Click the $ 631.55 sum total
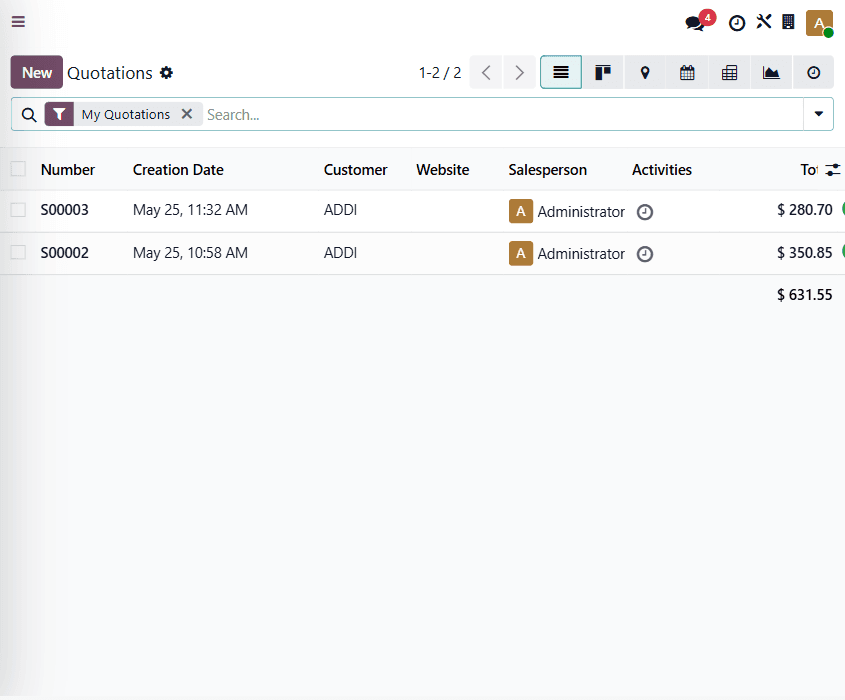The width and height of the screenshot is (845, 700). (805, 295)
